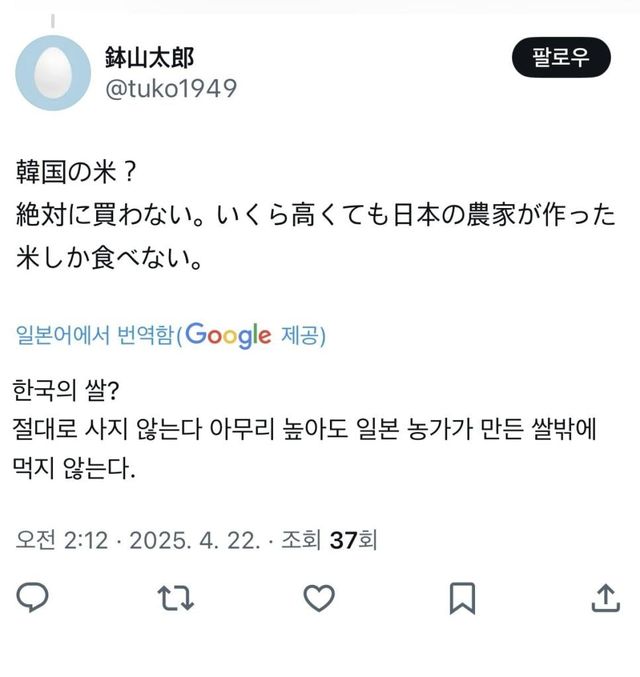Tap the share upload icon

click(604, 597)
